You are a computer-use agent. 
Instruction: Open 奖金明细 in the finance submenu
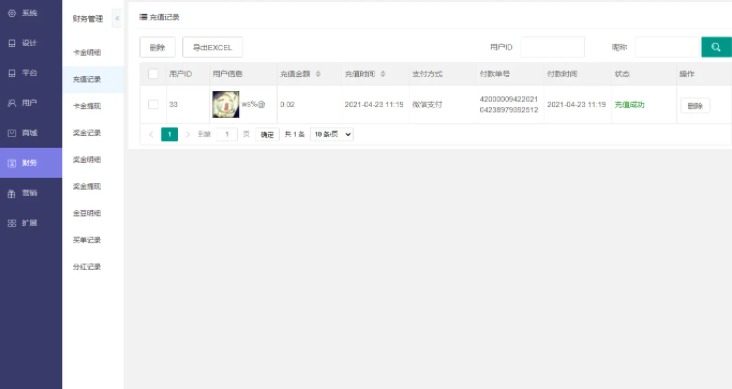pos(87,160)
